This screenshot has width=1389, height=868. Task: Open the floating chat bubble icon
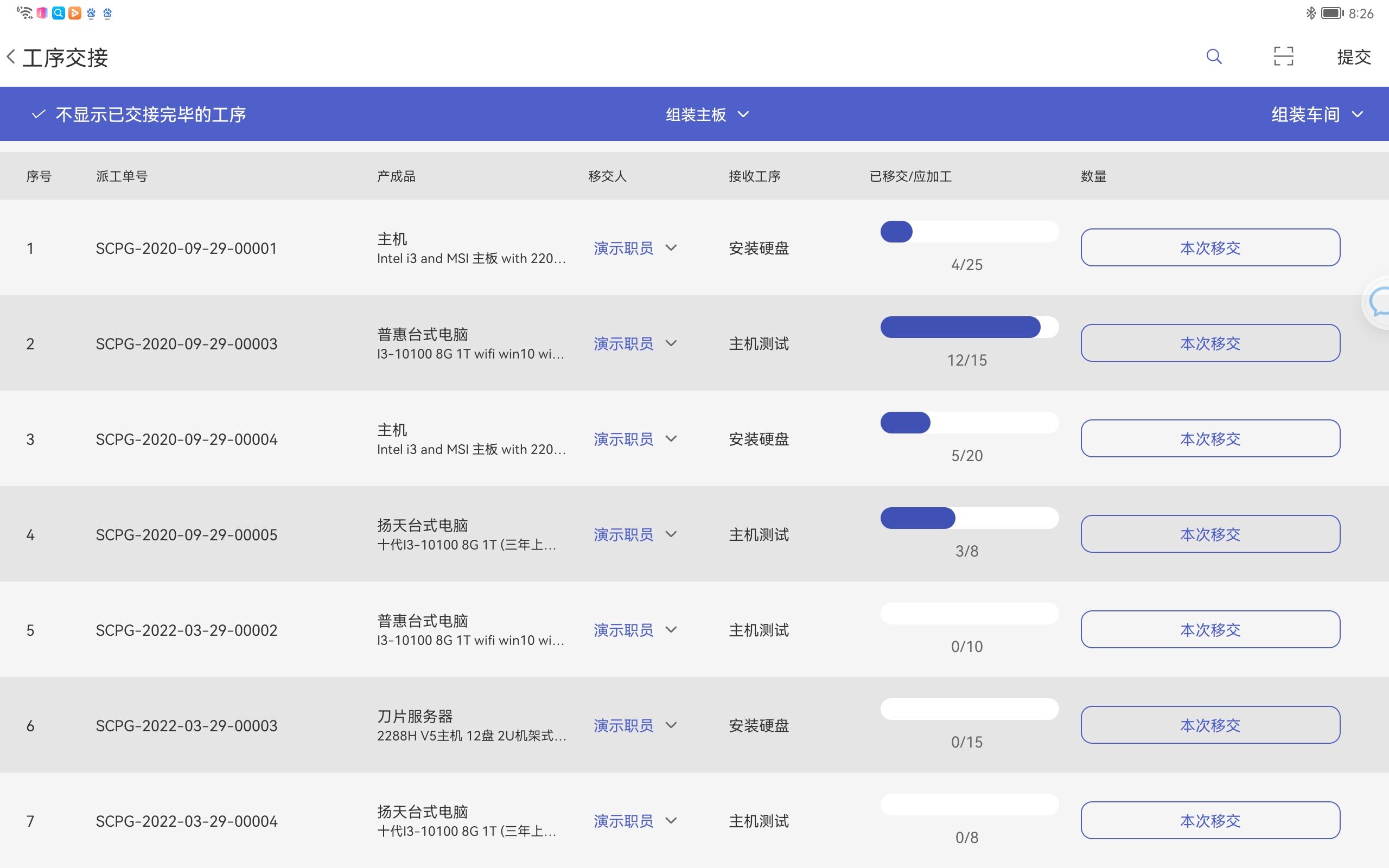[x=1379, y=303]
